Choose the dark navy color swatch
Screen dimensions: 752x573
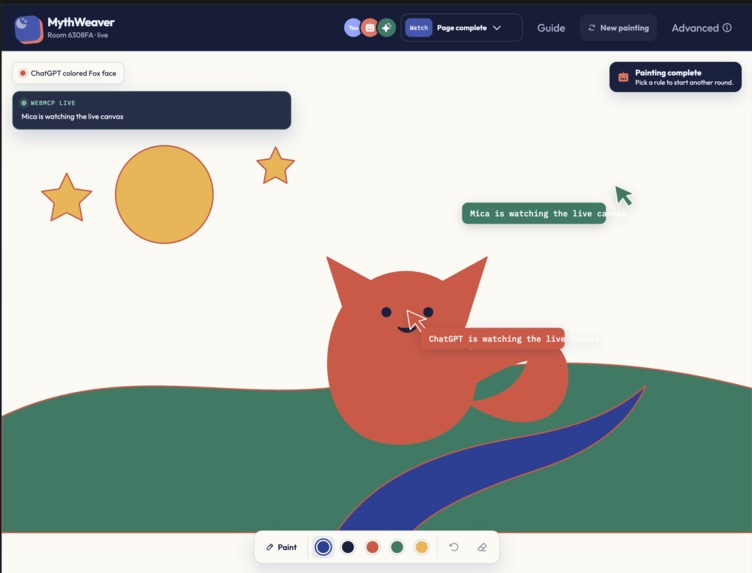(348, 547)
